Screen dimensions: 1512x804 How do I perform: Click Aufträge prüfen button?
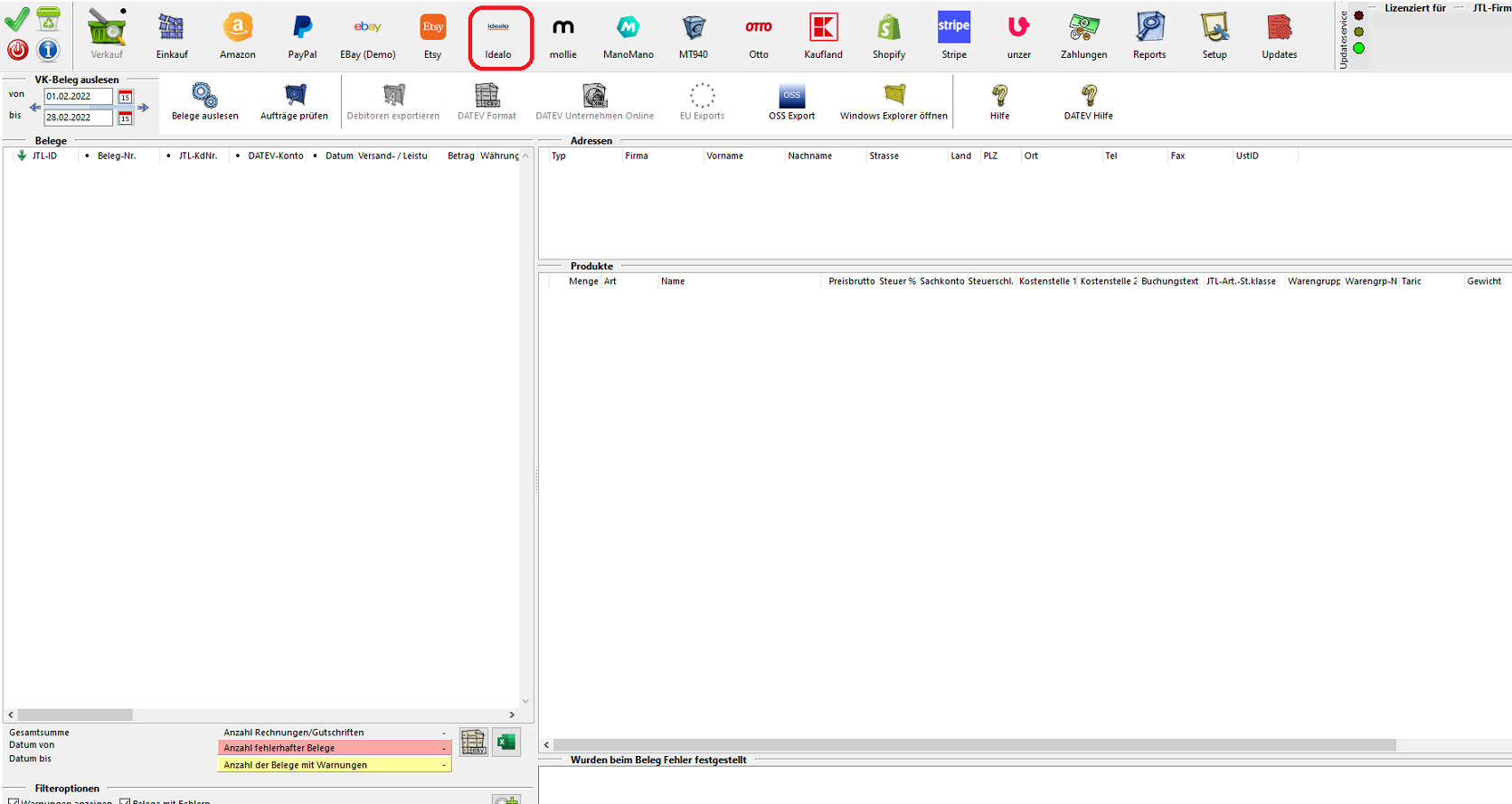294,101
